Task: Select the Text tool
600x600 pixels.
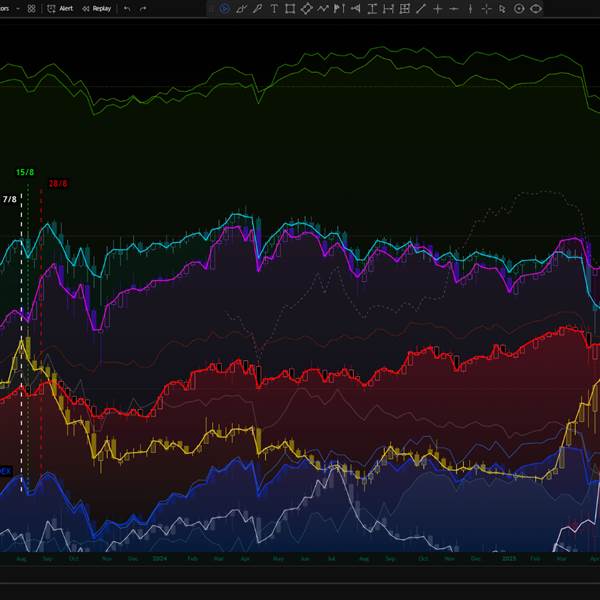Action: 274,8
